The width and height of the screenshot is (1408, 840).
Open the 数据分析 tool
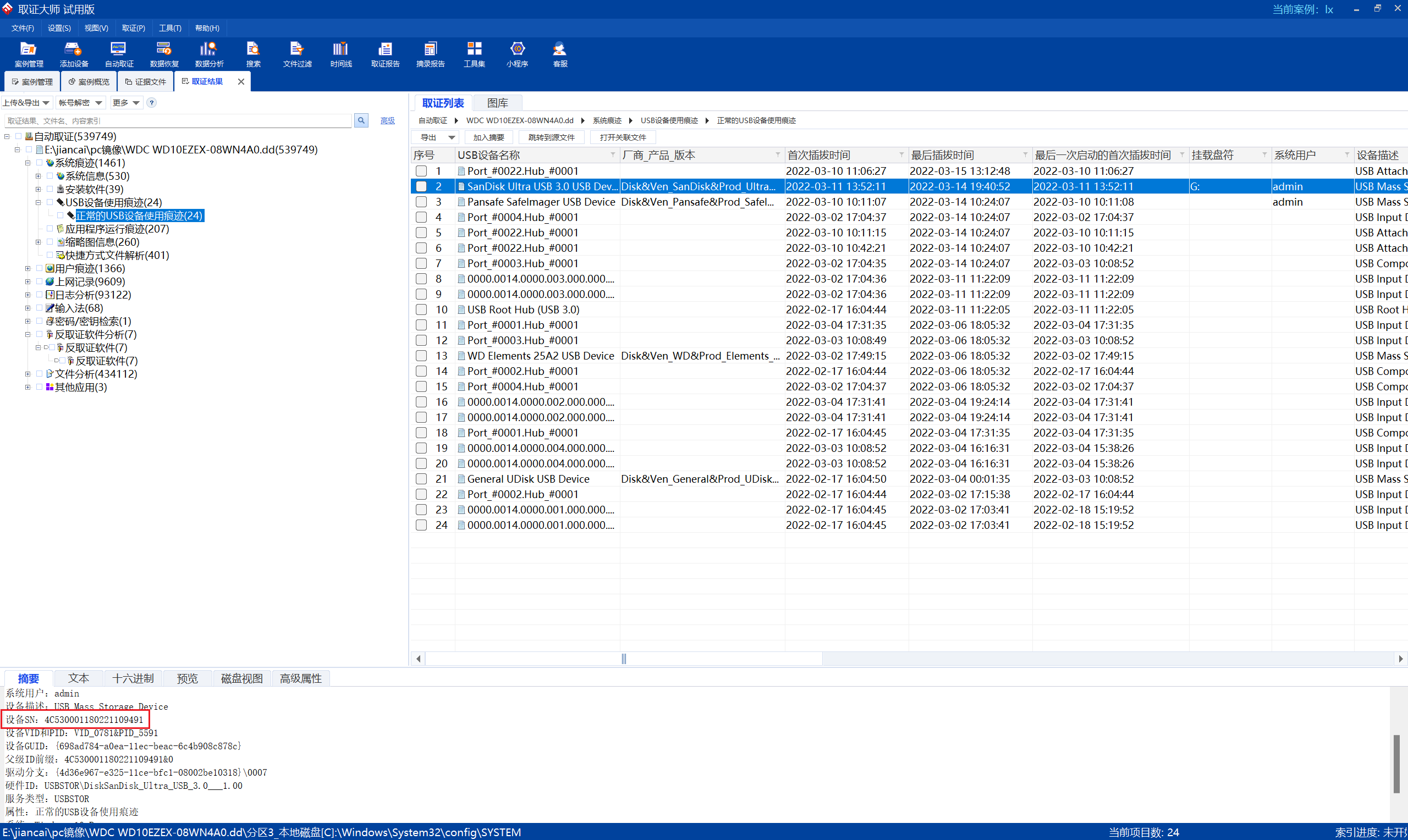tap(209, 55)
